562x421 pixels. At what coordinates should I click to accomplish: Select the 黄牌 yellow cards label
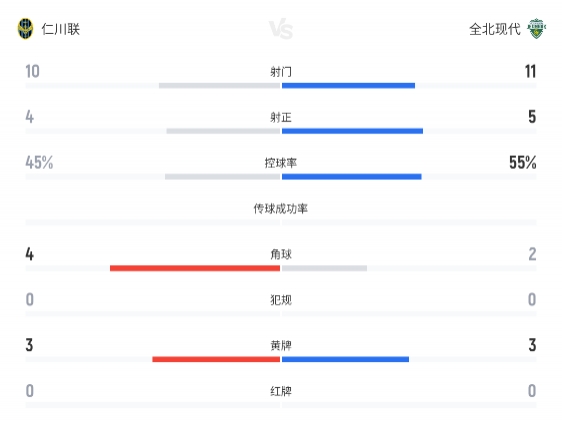tap(281, 345)
